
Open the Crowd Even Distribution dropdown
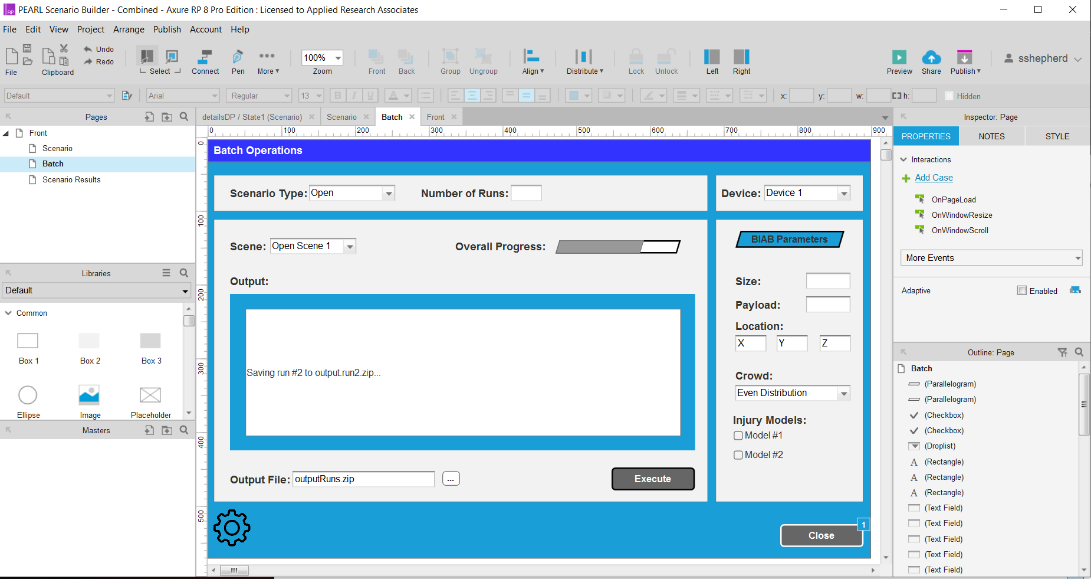point(792,393)
